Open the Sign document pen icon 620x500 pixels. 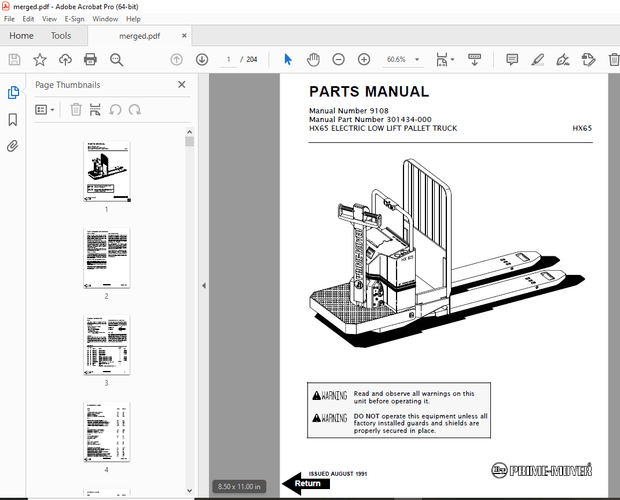point(563,60)
